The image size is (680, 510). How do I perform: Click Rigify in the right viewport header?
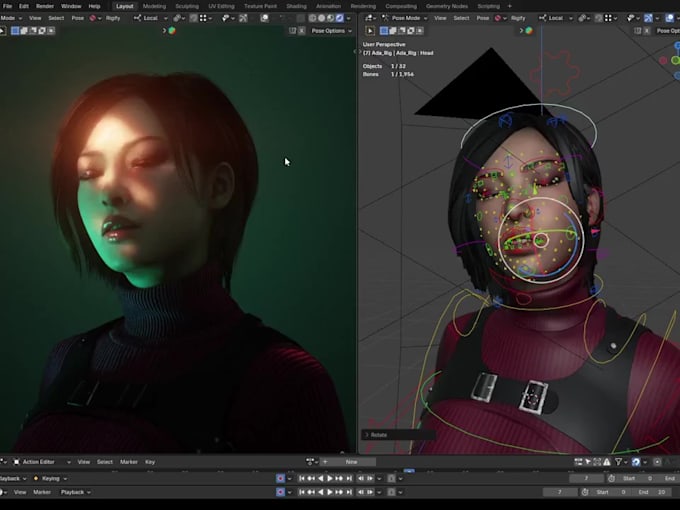coord(518,18)
